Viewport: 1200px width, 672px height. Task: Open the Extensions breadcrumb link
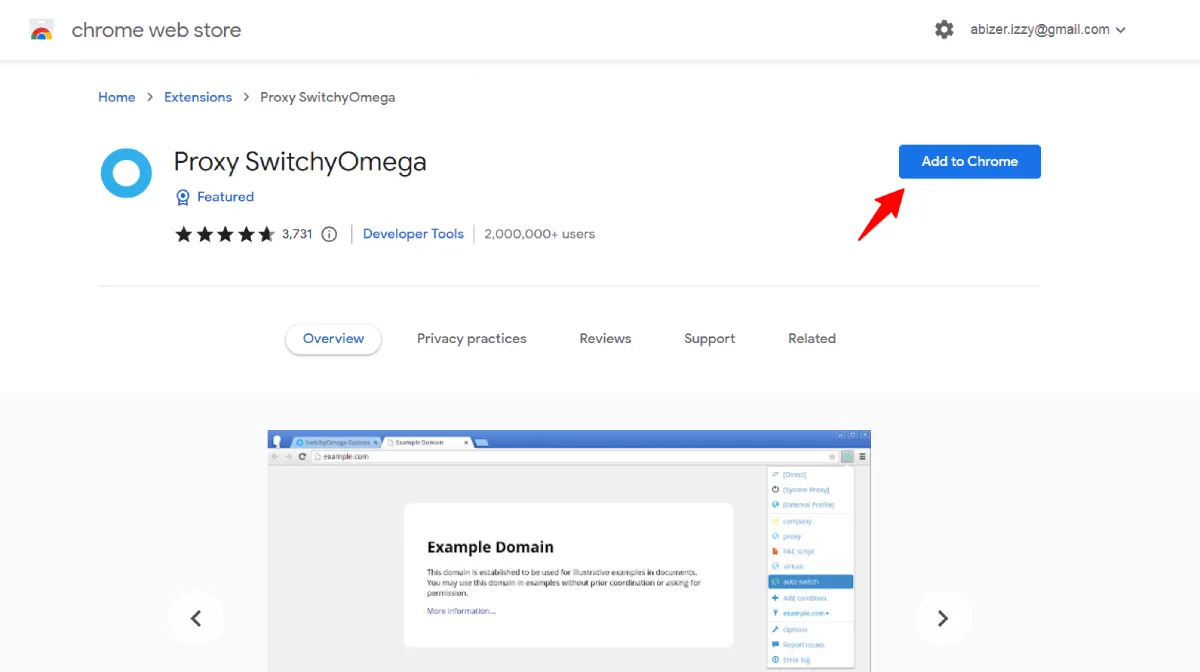pos(198,97)
